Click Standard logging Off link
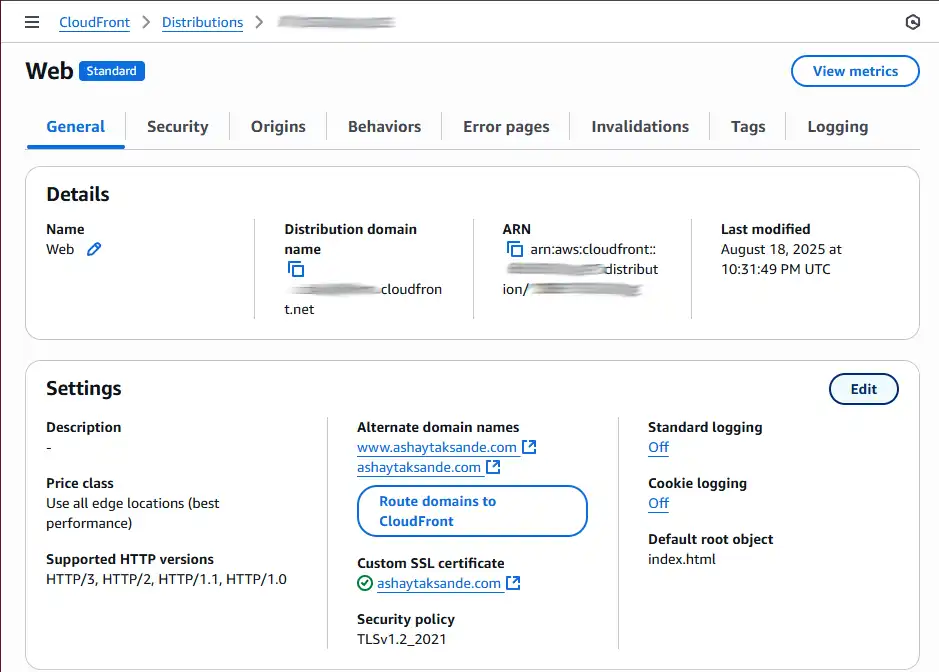Screen dimensions: 939x672 [658, 447]
